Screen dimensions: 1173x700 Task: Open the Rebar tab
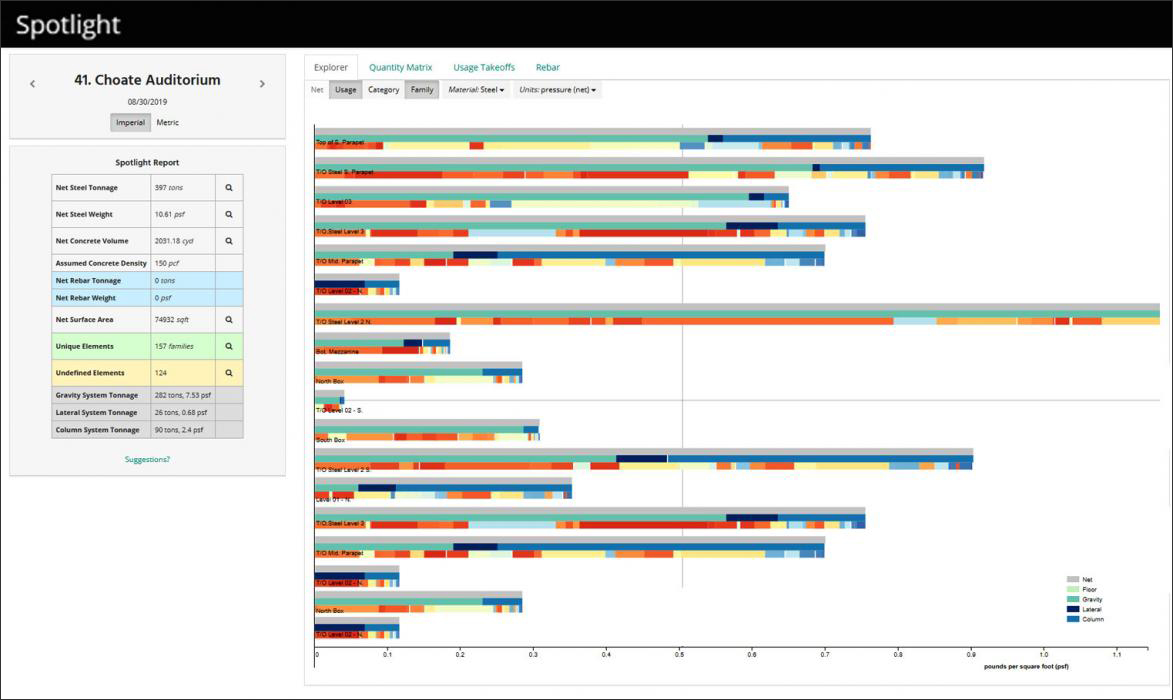click(x=548, y=67)
